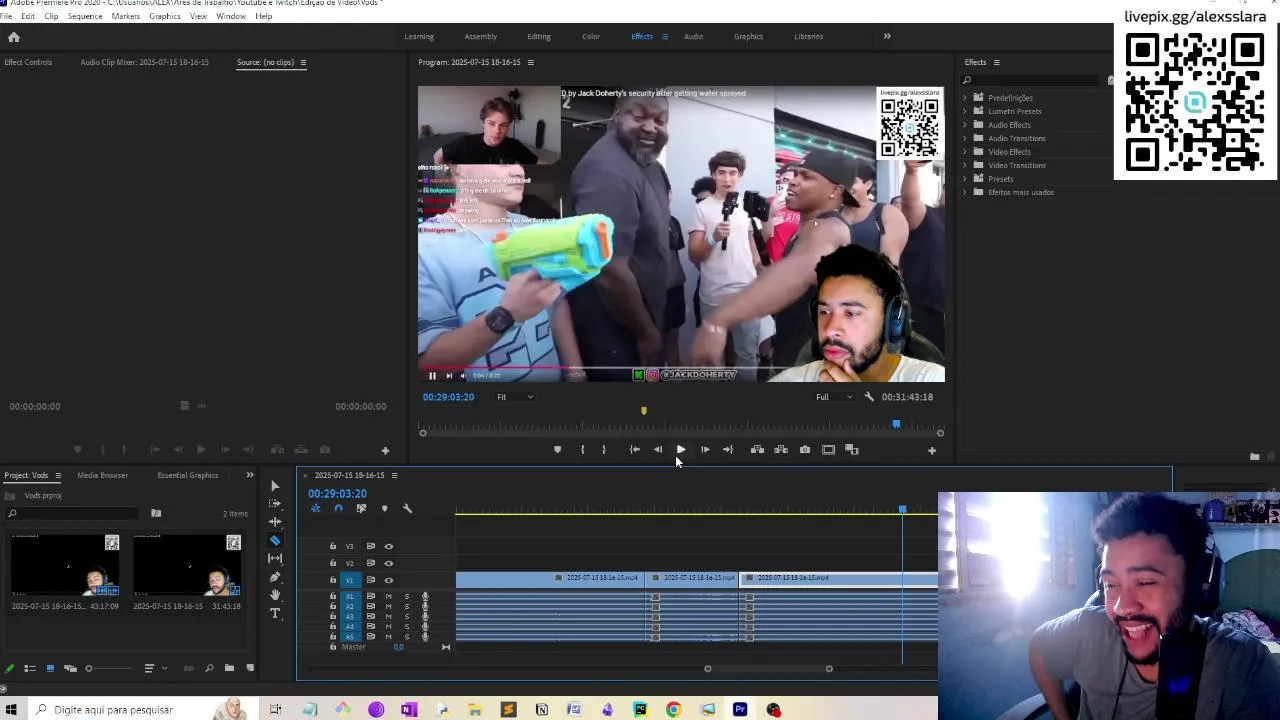Solo audio track A2
Viewport: 1280px width, 720px height.
coord(407,606)
